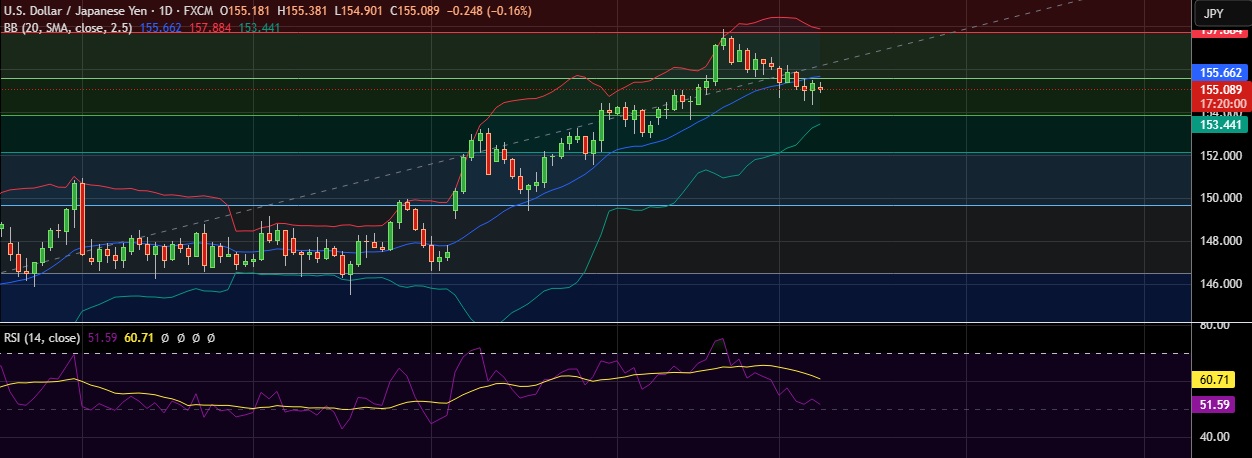Click the red 157.884 upper value in BB legend
Screen dimensions: 1252x458
click(209, 27)
